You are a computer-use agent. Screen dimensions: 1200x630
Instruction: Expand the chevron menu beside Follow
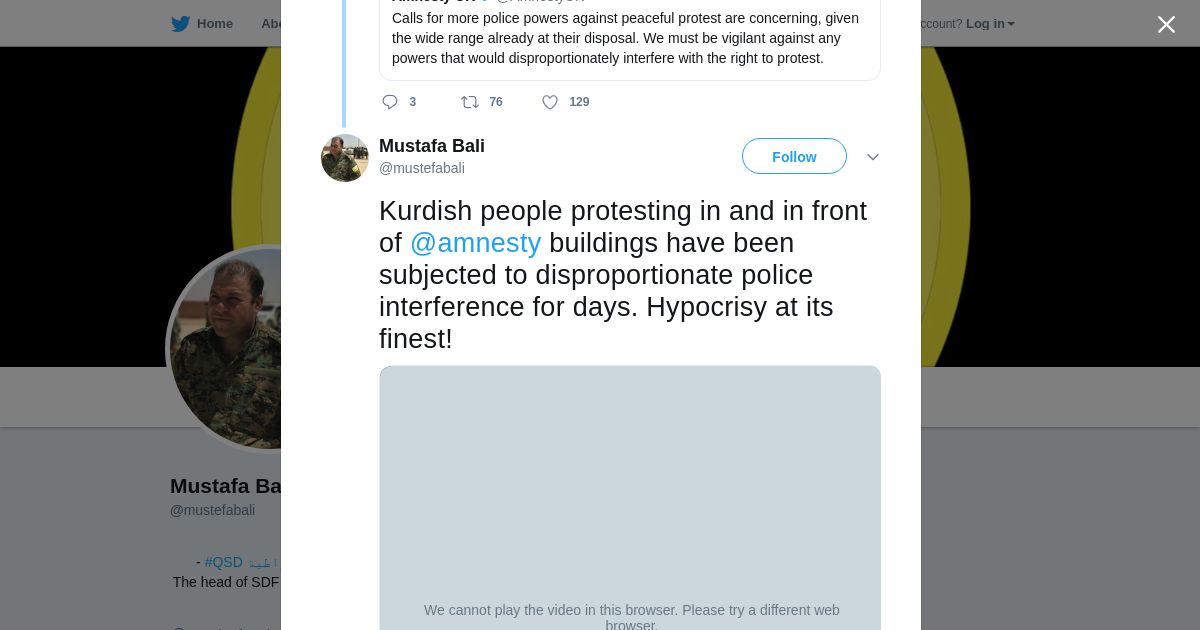click(x=872, y=157)
